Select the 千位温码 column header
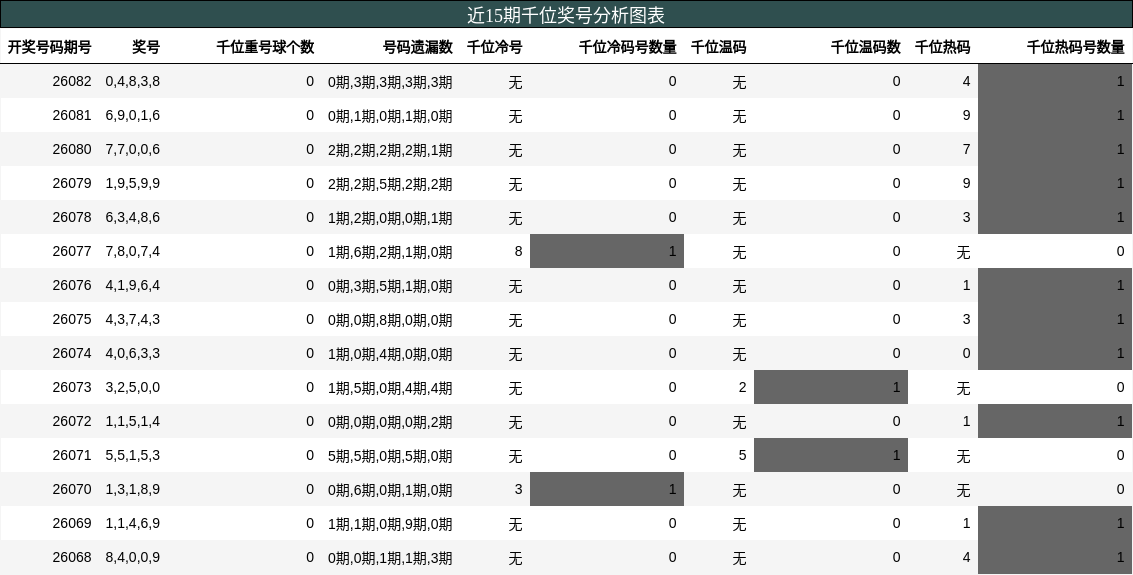The width and height of the screenshot is (1133, 575). (718, 47)
